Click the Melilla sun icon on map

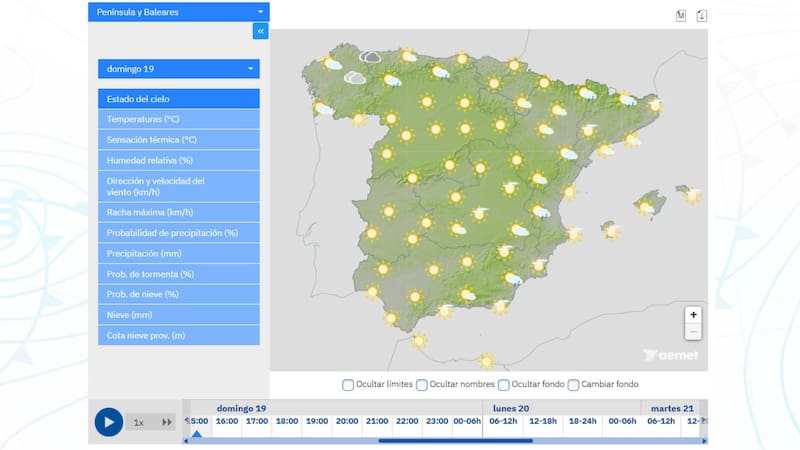pyautogui.click(x=487, y=361)
